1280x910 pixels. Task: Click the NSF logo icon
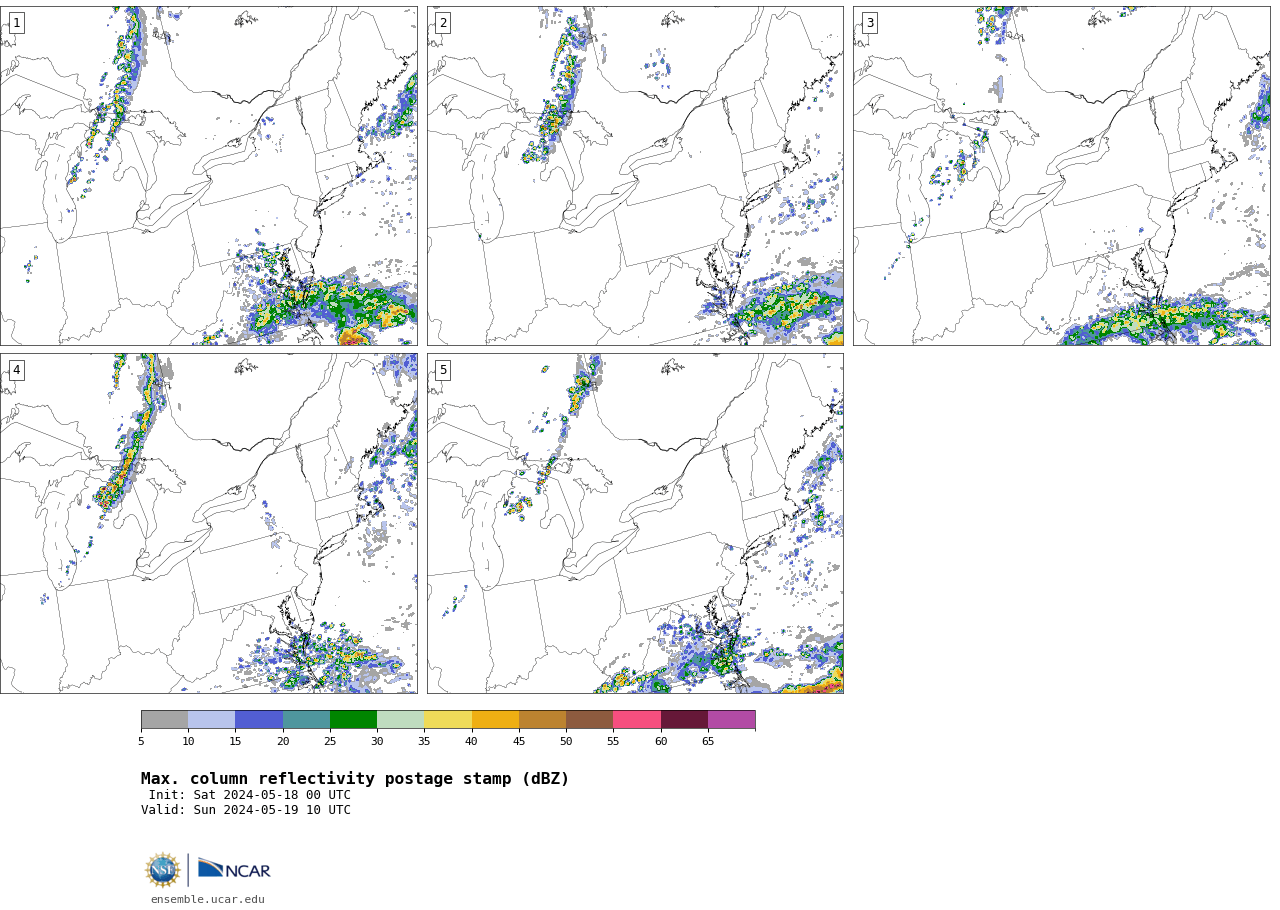click(163, 870)
